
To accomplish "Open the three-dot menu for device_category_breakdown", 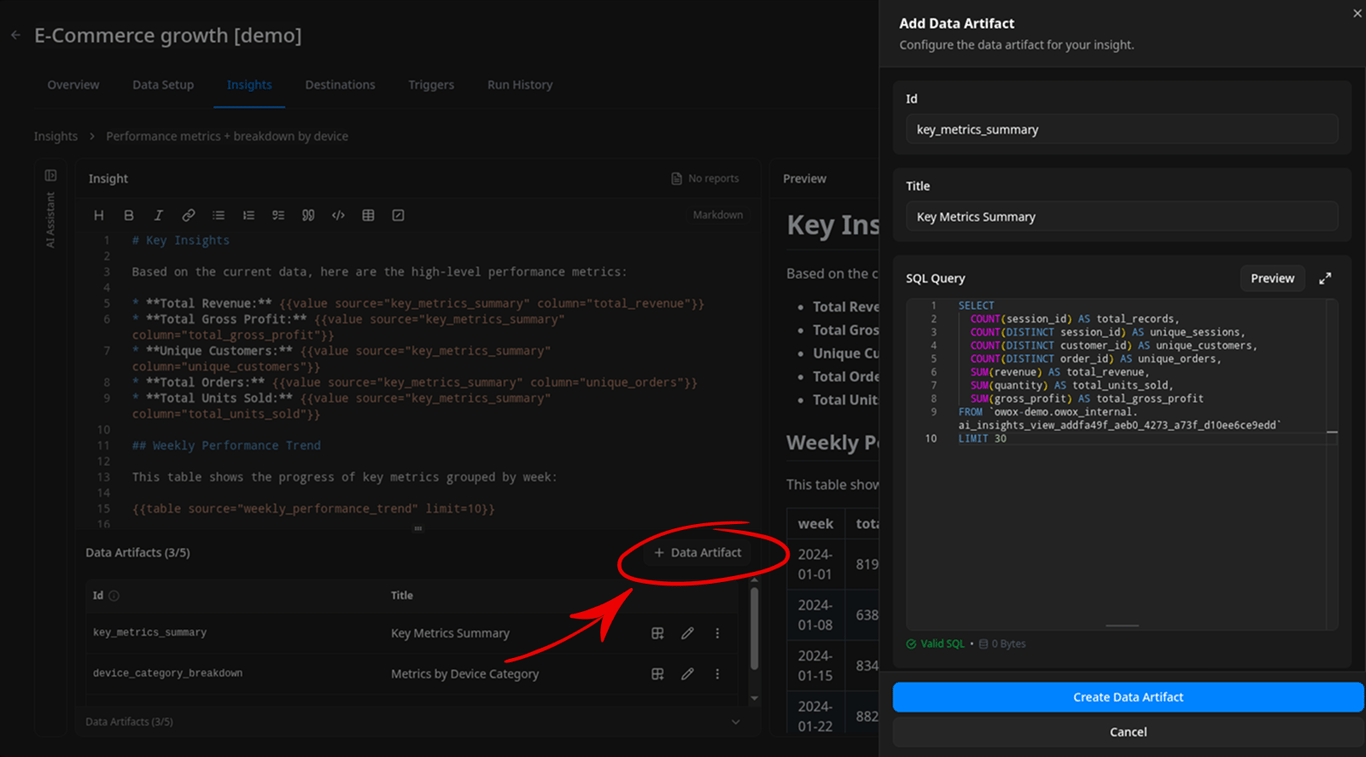I will 717,673.
